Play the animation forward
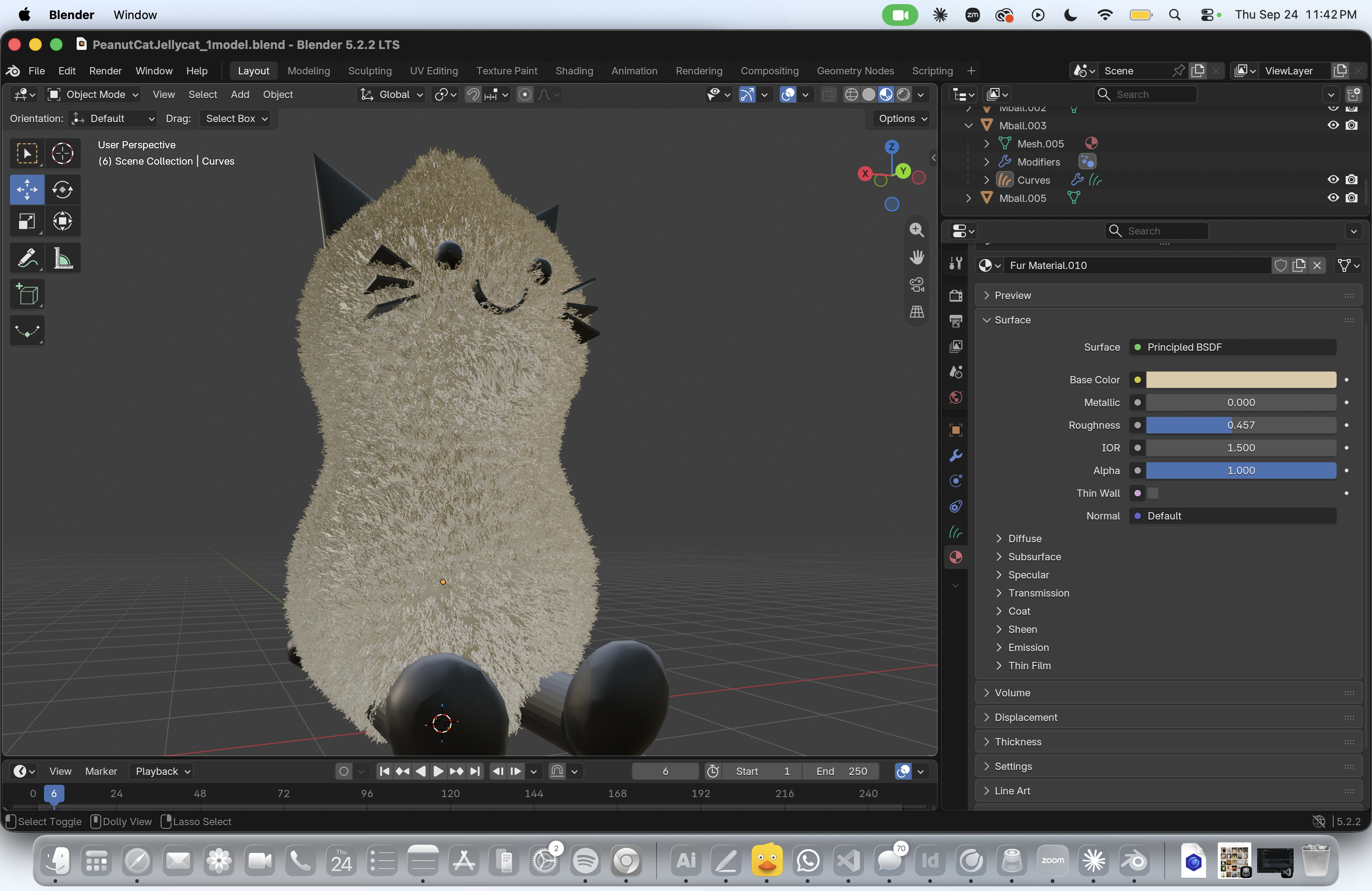1372x891 pixels. pyautogui.click(x=438, y=771)
